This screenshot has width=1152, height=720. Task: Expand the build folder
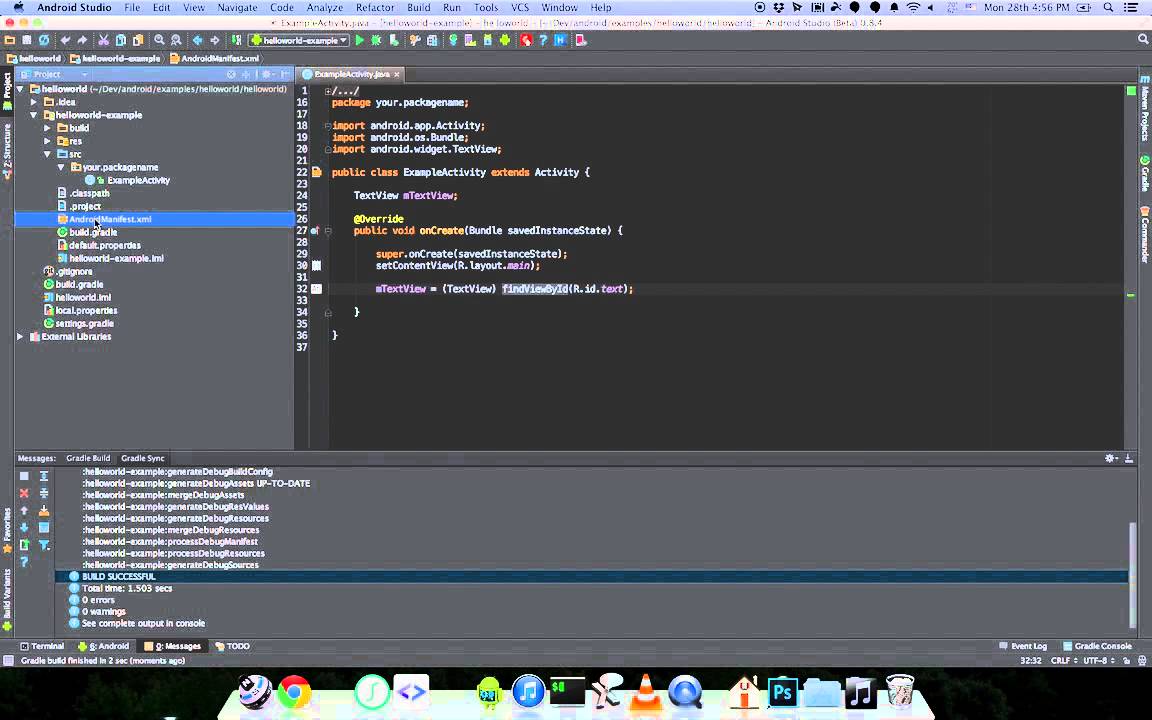coord(47,128)
